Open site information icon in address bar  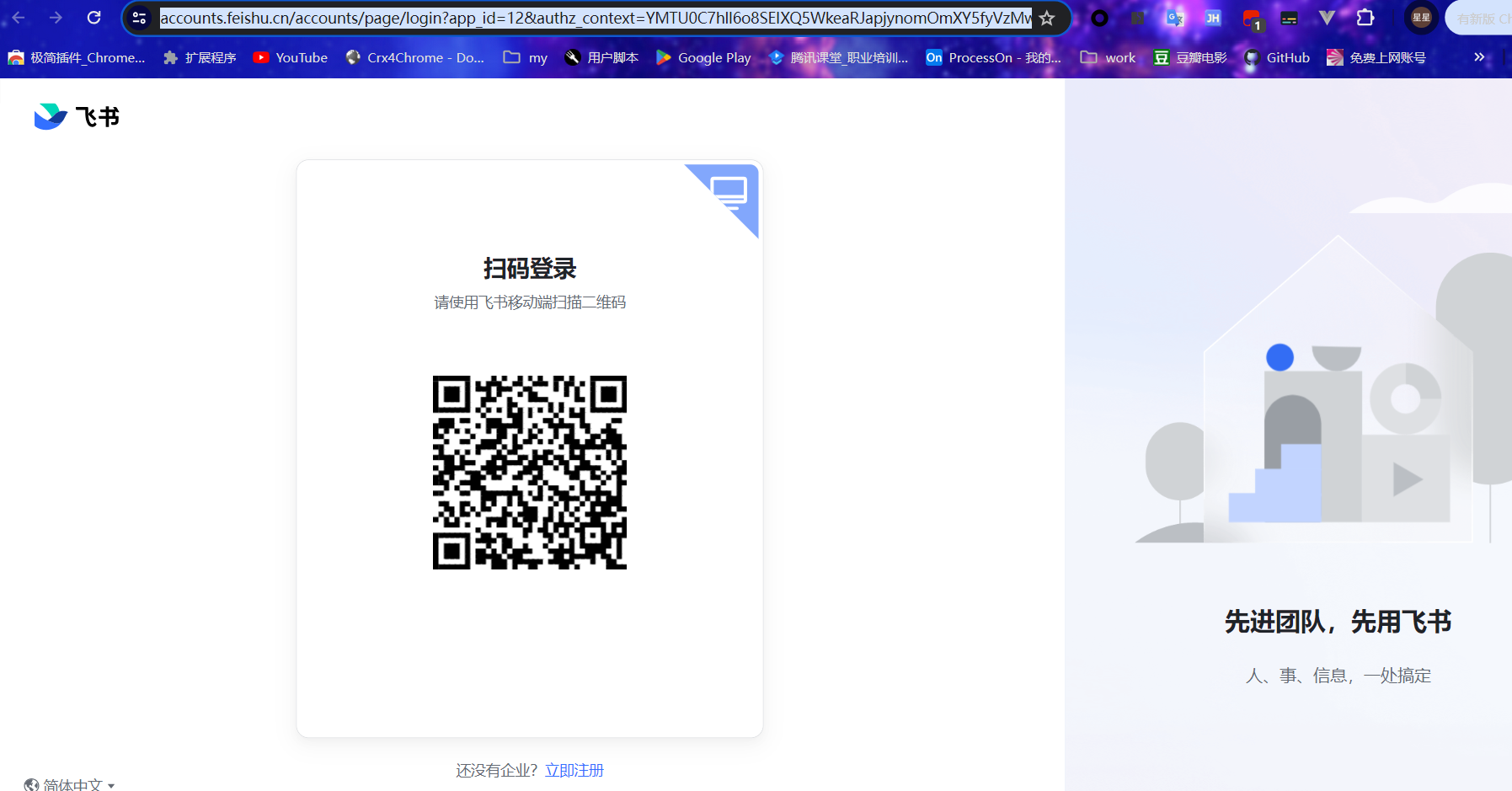coord(140,18)
